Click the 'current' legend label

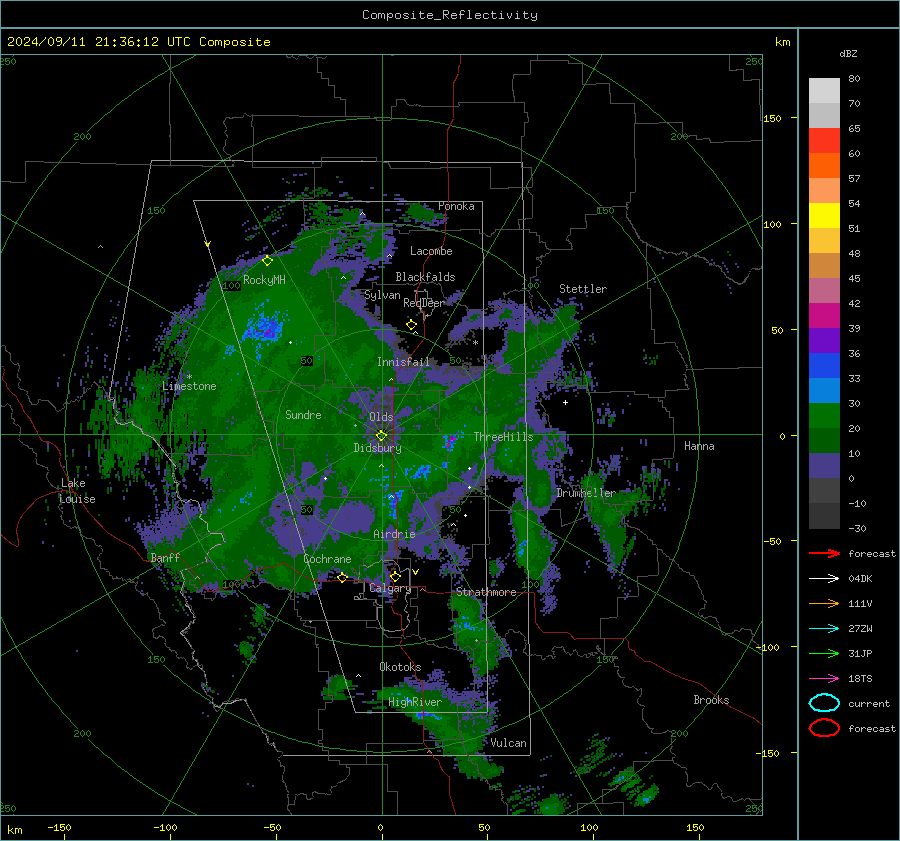click(x=869, y=703)
